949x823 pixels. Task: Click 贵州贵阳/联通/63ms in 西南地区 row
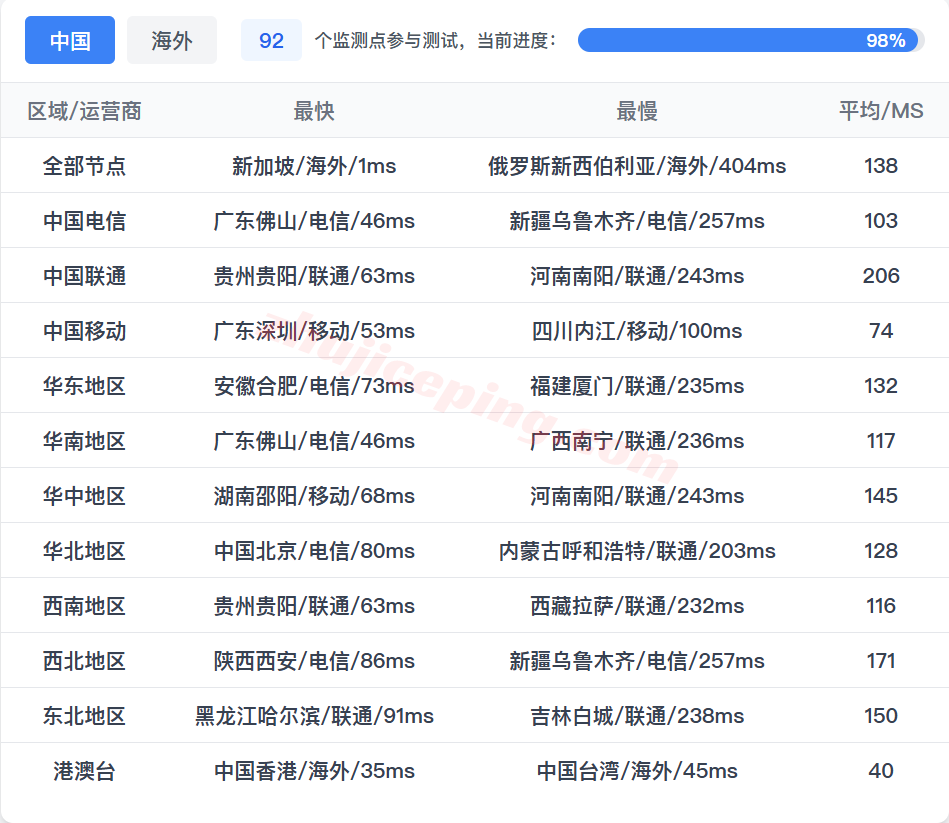[314, 606]
